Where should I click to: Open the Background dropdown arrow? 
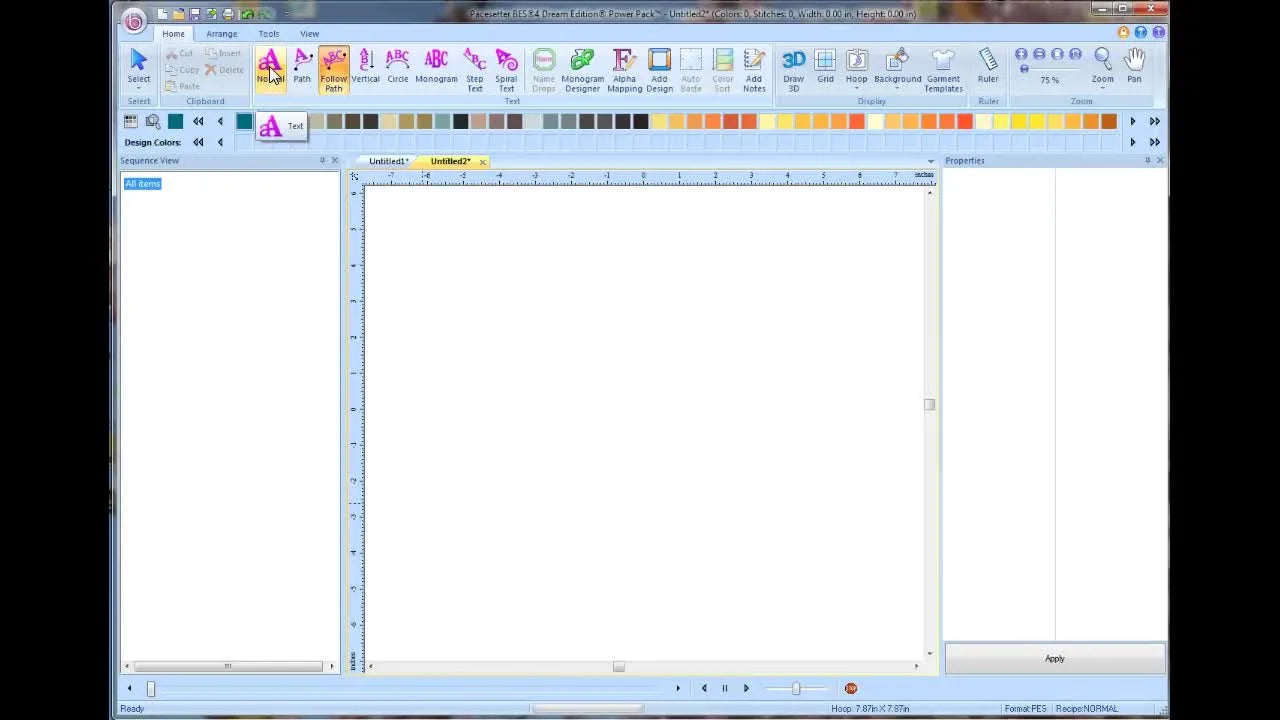(897, 88)
